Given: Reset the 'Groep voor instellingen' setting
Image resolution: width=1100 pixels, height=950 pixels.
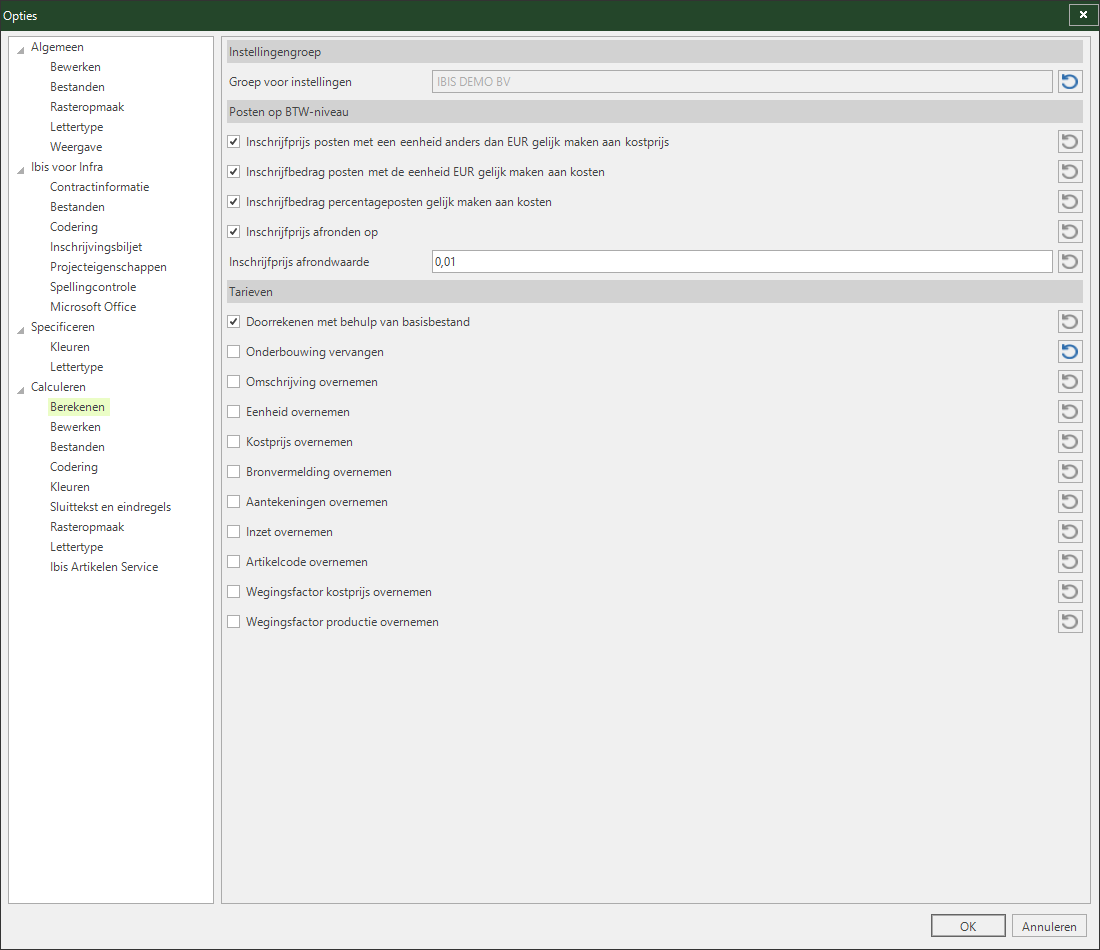Looking at the screenshot, I should [1070, 81].
